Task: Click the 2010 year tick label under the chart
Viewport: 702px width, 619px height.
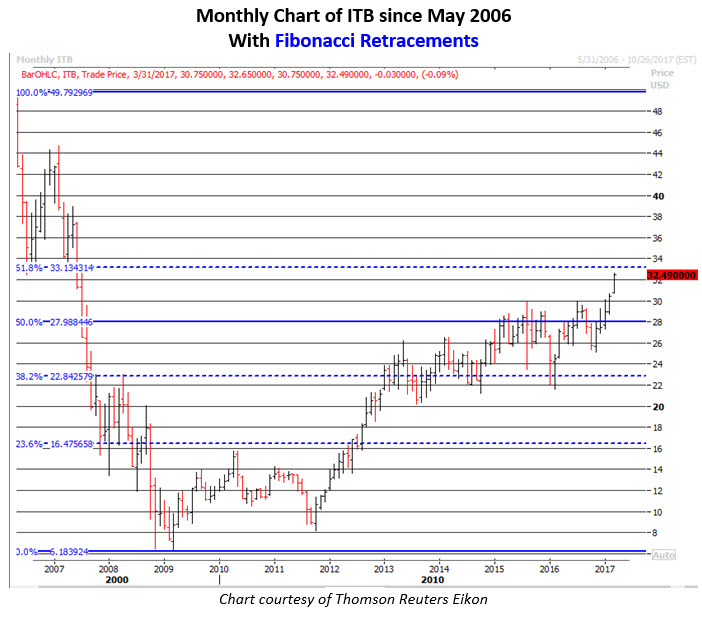Action: (219, 569)
